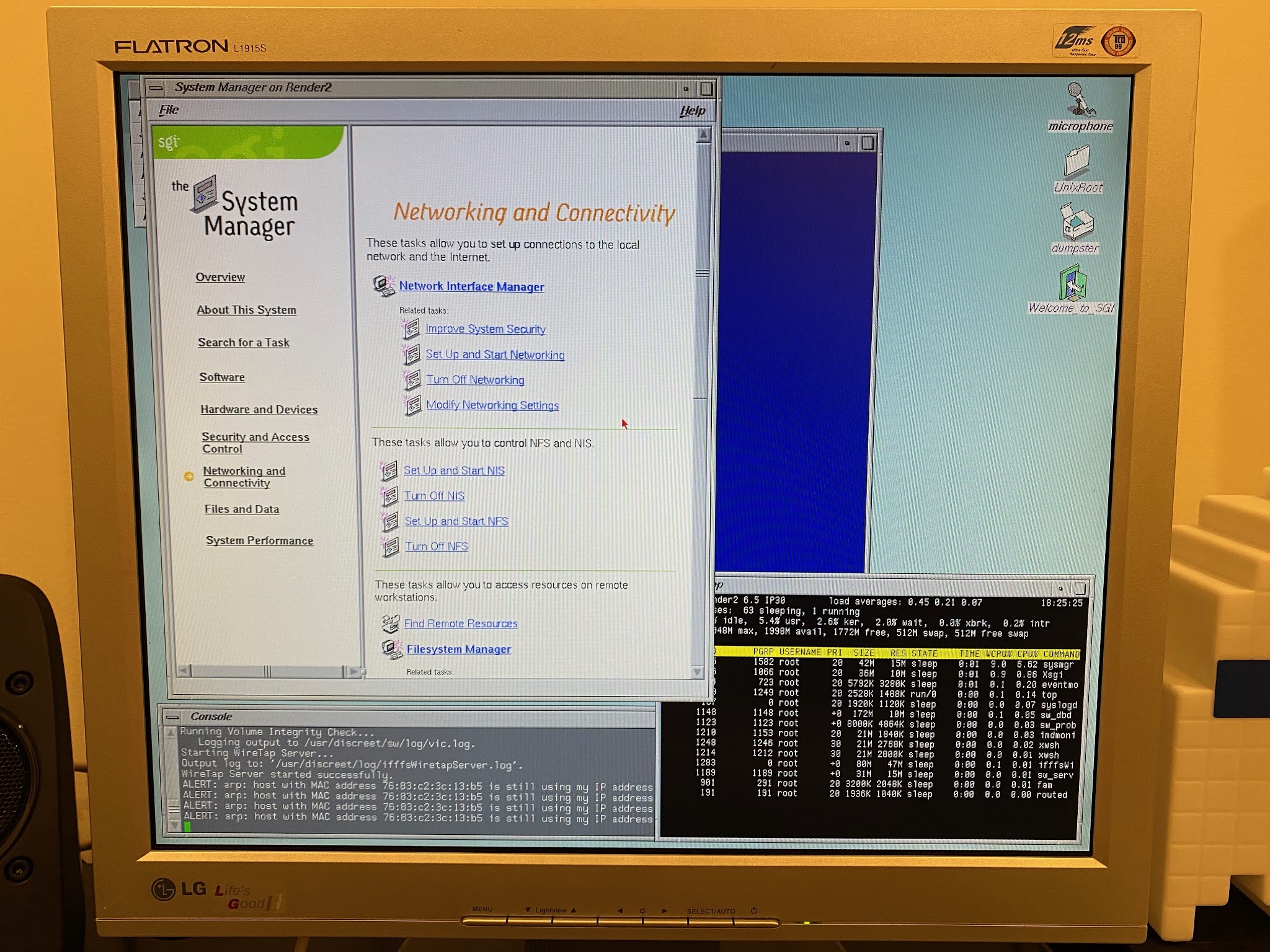Click the Modify Networking Settings task icon
This screenshot has width=1270, height=952.
[x=412, y=405]
